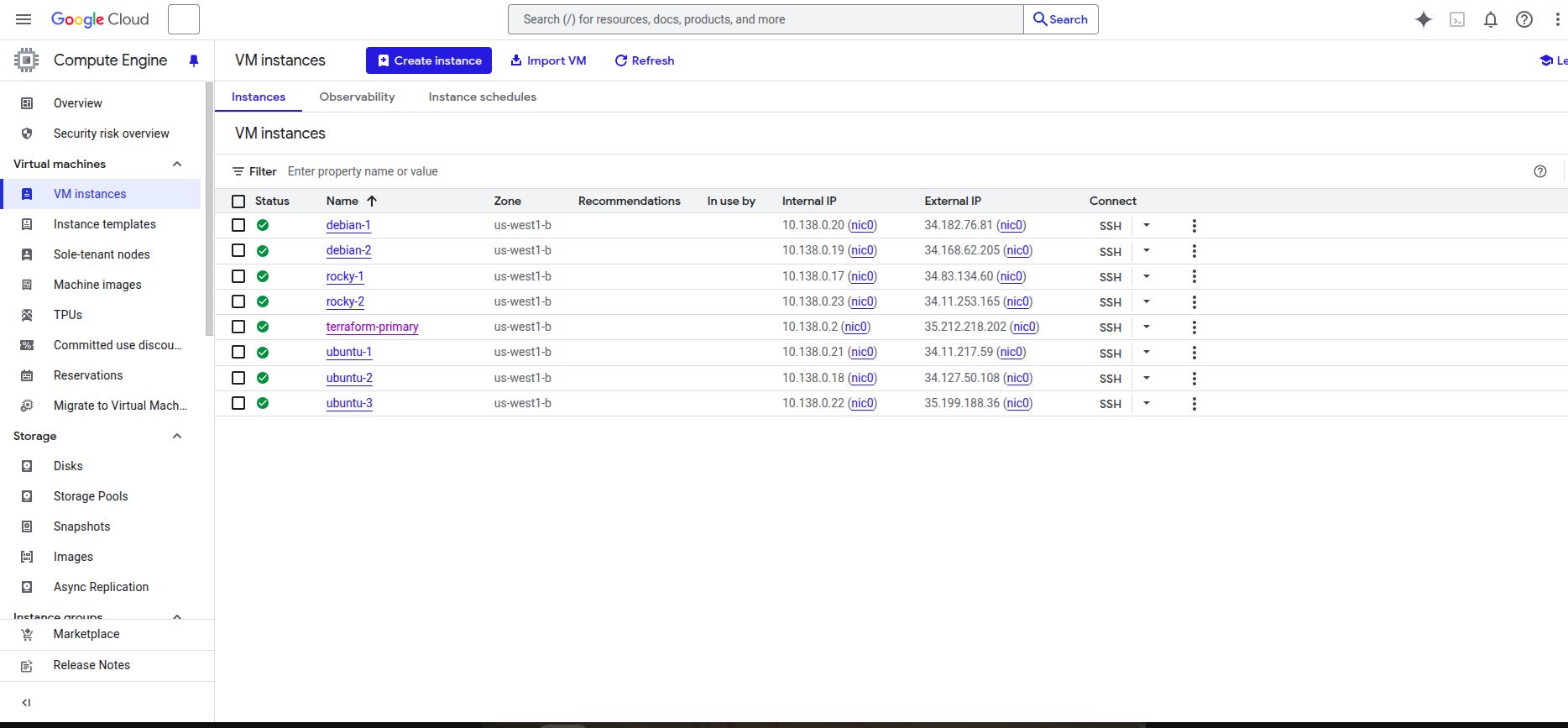Viewport: 1568px width, 728px height.
Task: Unpin Compute Engine using the pin icon
Action: 194,60
